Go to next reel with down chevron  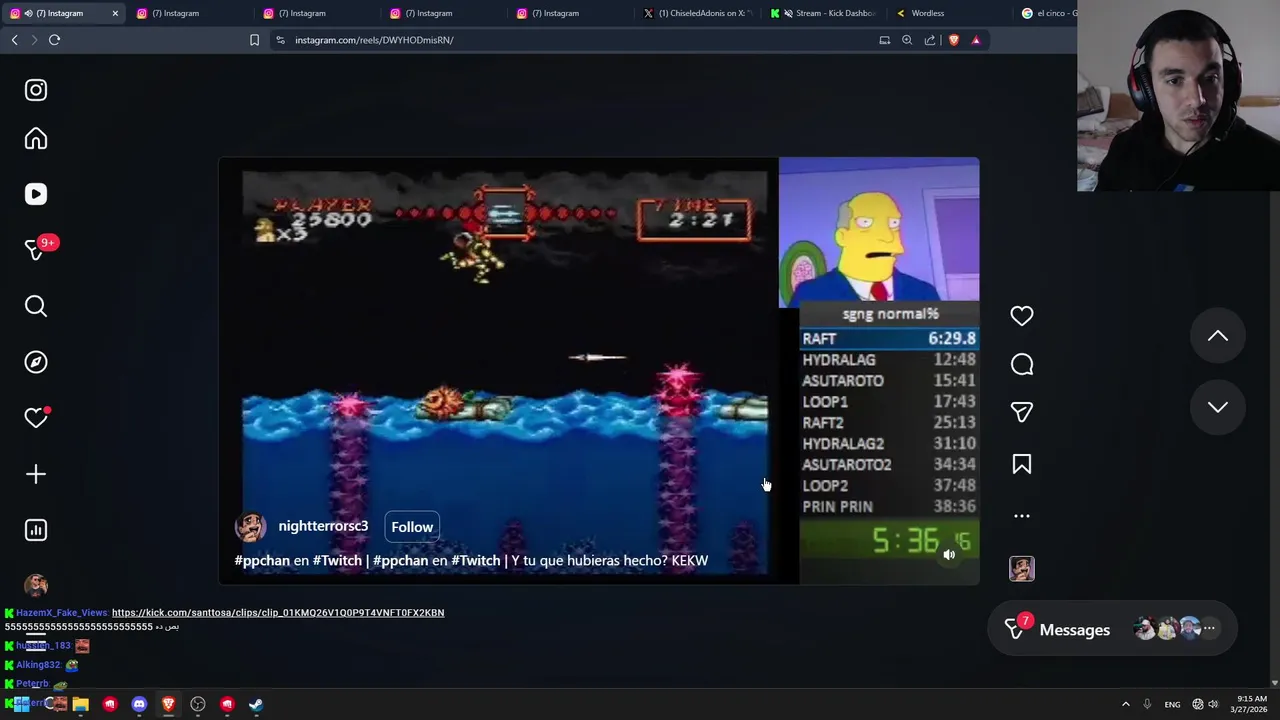(x=1218, y=407)
